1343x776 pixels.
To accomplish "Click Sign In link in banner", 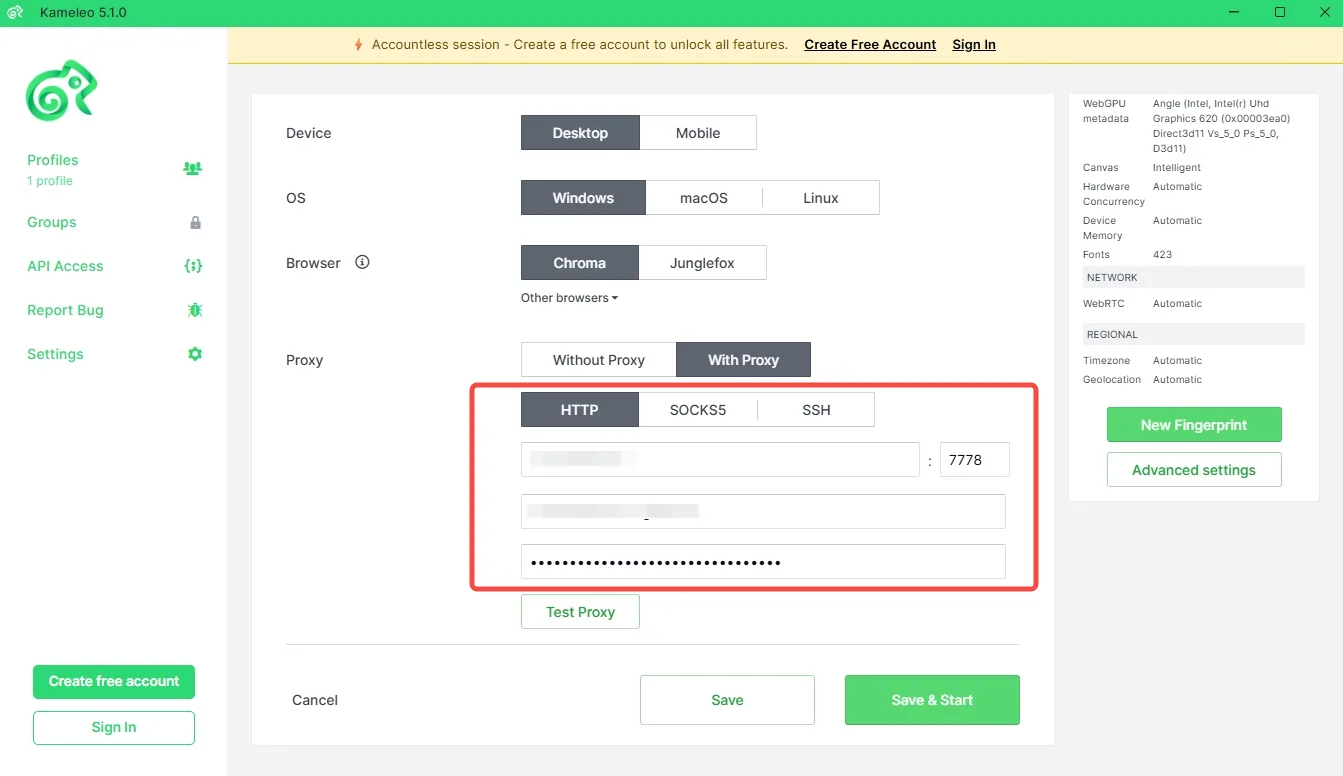I will (974, 45).
